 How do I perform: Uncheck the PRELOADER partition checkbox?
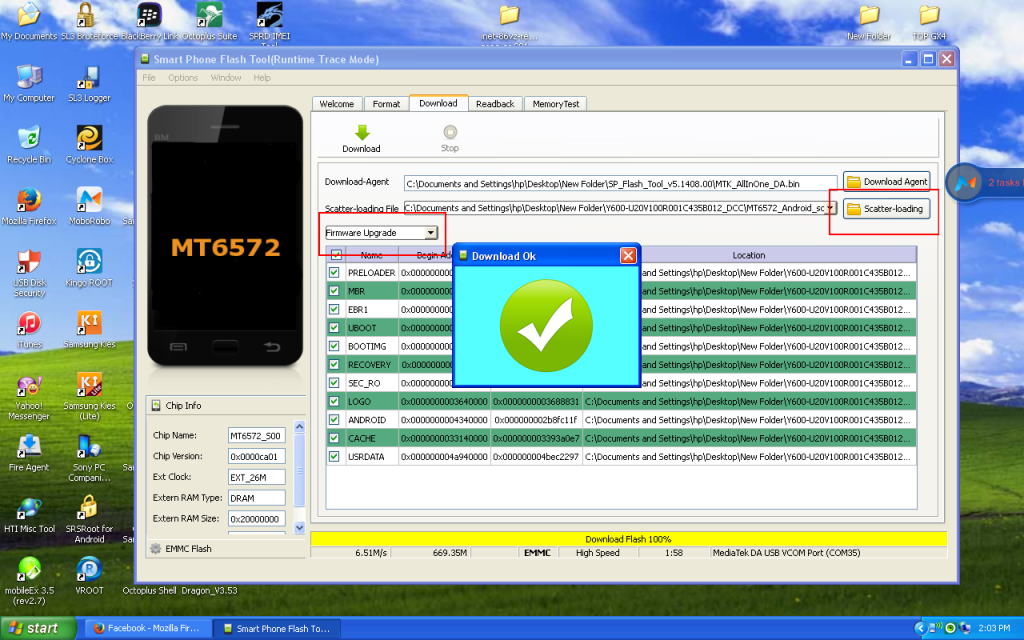point(334,272)
